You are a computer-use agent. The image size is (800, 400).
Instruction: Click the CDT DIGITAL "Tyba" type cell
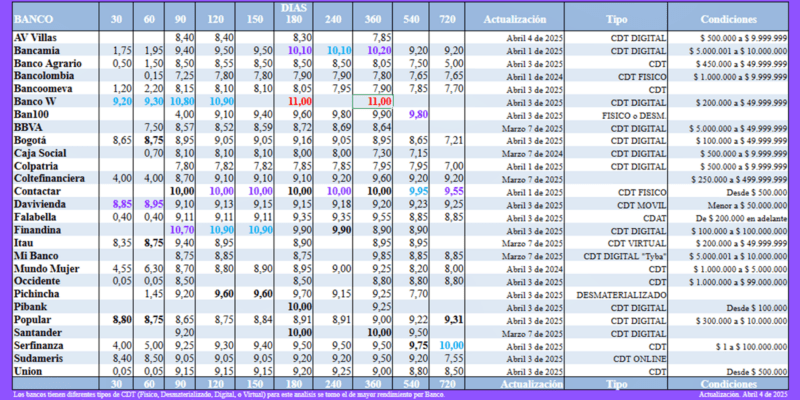(x=626, y=256)
